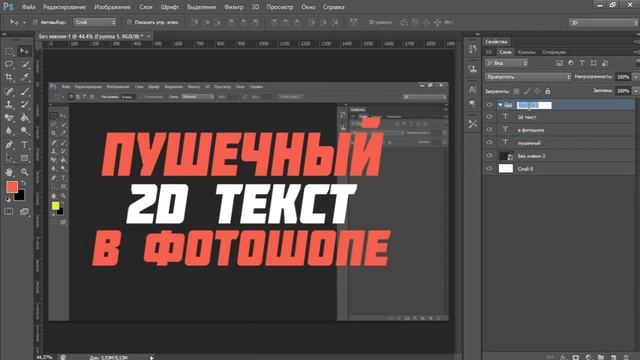Select the Rectangular Marquee tool

click(9, 51)
